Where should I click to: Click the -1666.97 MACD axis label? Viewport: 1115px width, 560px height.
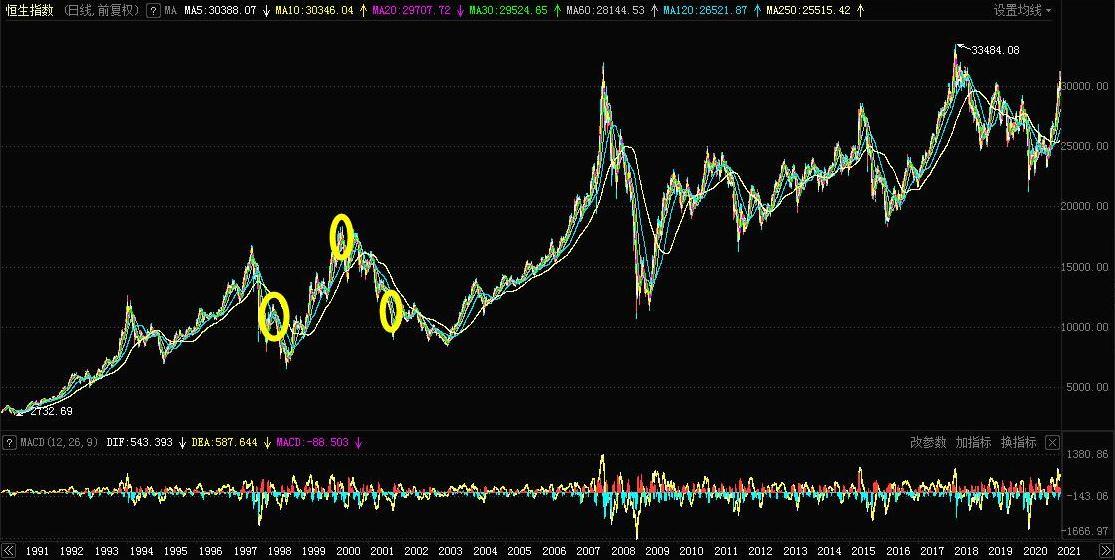click(1085, 531)
